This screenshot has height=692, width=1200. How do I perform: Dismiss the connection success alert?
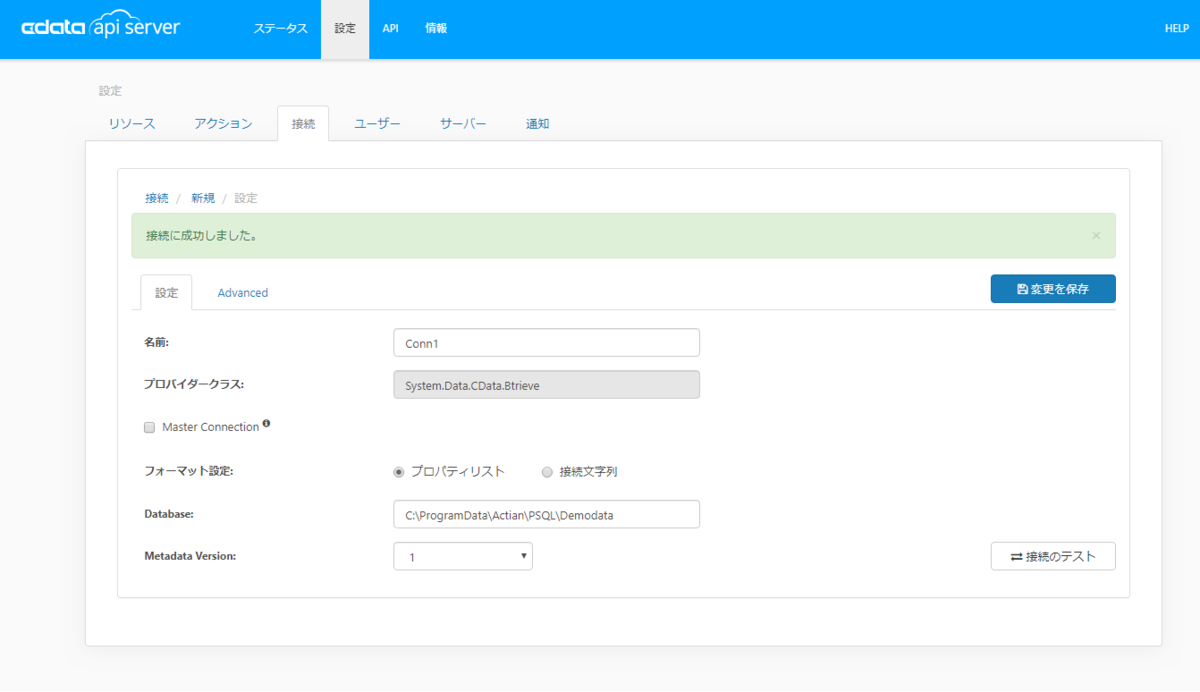click(1096, 236)
